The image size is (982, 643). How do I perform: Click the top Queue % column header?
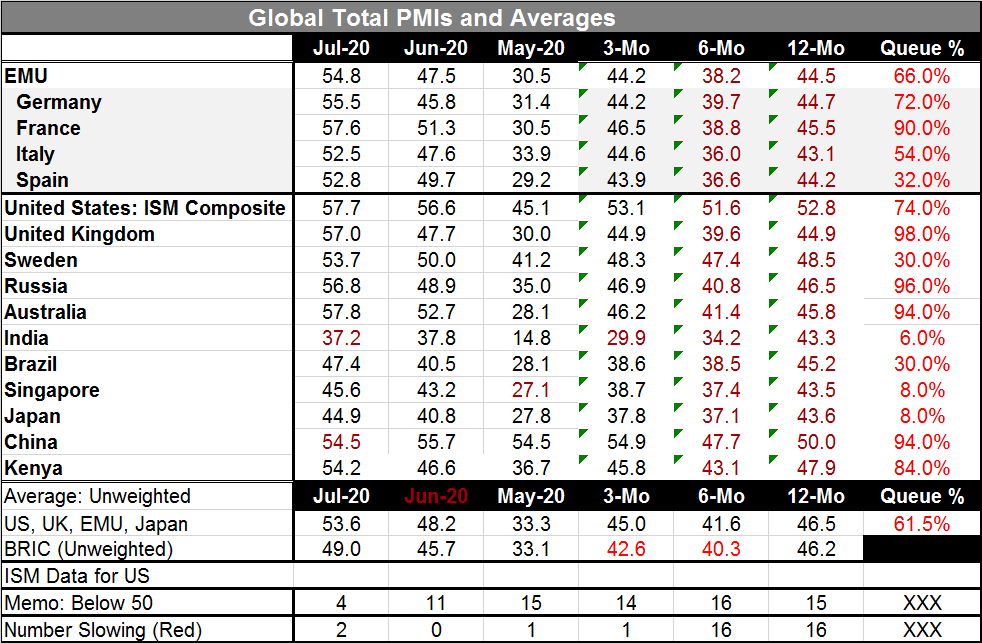[922, 48]
